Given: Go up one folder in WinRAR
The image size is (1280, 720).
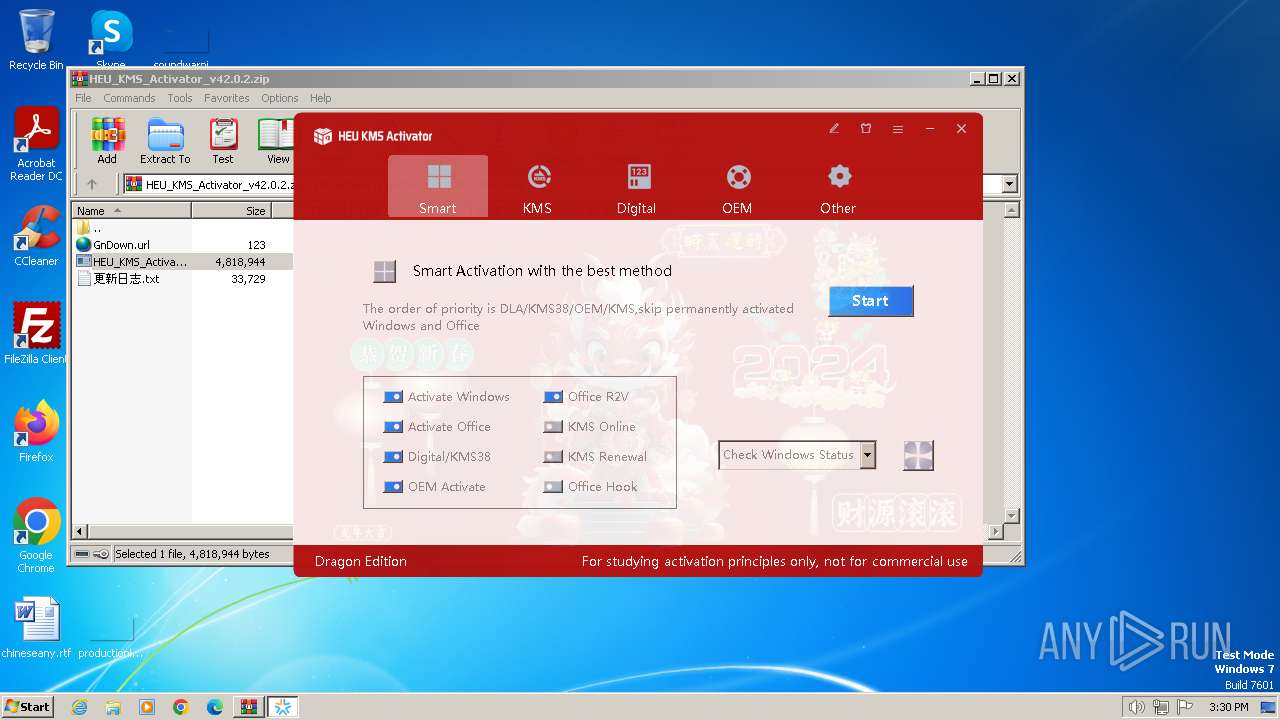Looking at the screenshot, I should coord(92,184).
